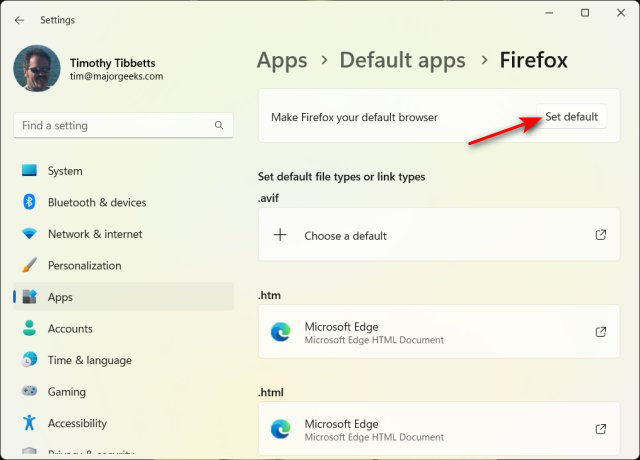Click the Find a setting search box
This screenshot has height=460, width=640.
point(123,125)
